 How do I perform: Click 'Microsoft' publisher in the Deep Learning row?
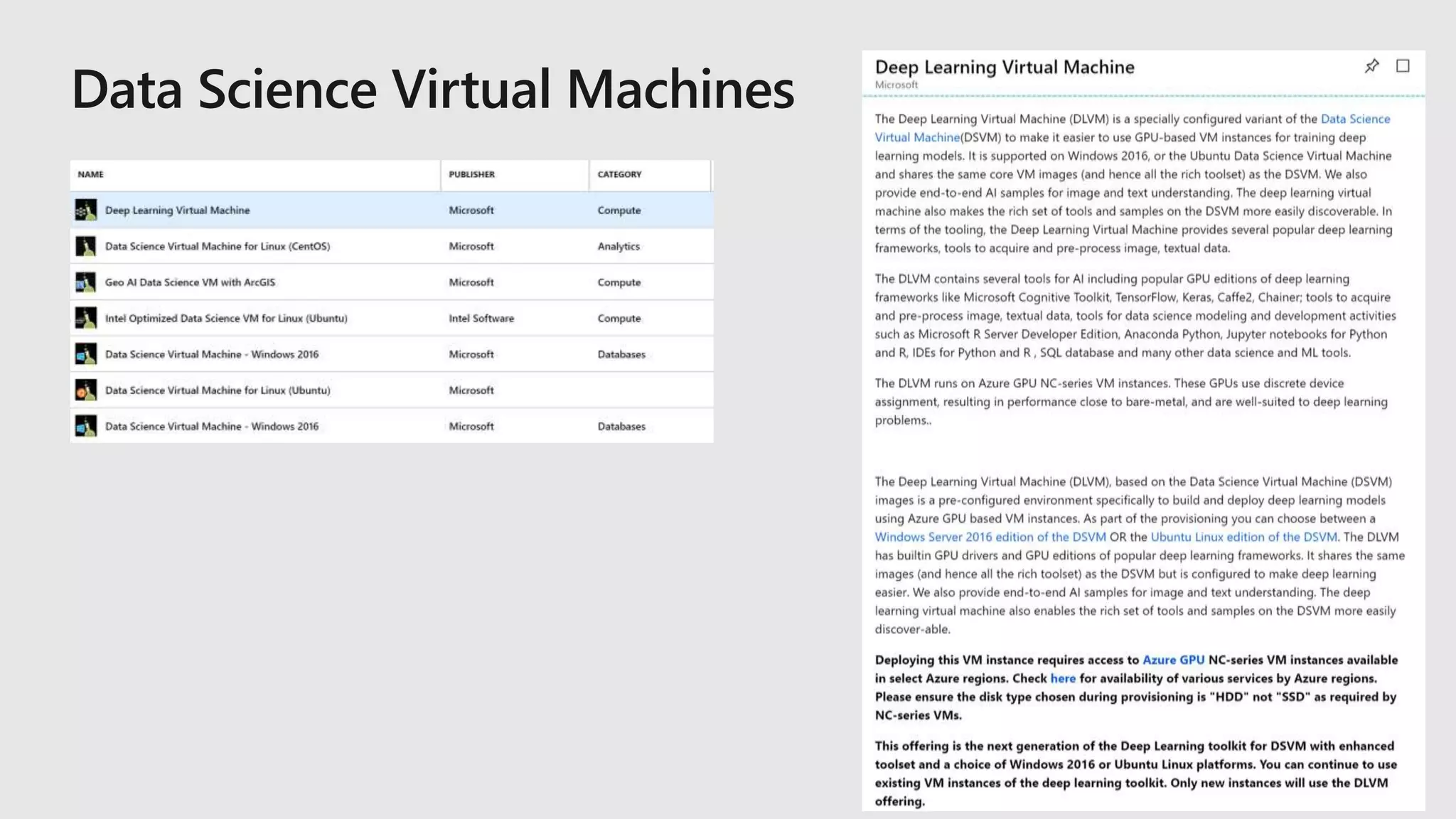pos(471,210)
